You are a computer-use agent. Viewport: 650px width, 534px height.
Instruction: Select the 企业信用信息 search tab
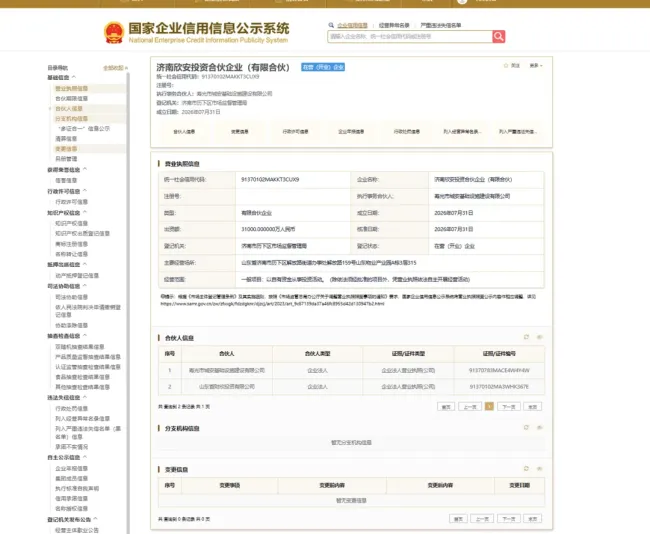[x=352, y=25]
